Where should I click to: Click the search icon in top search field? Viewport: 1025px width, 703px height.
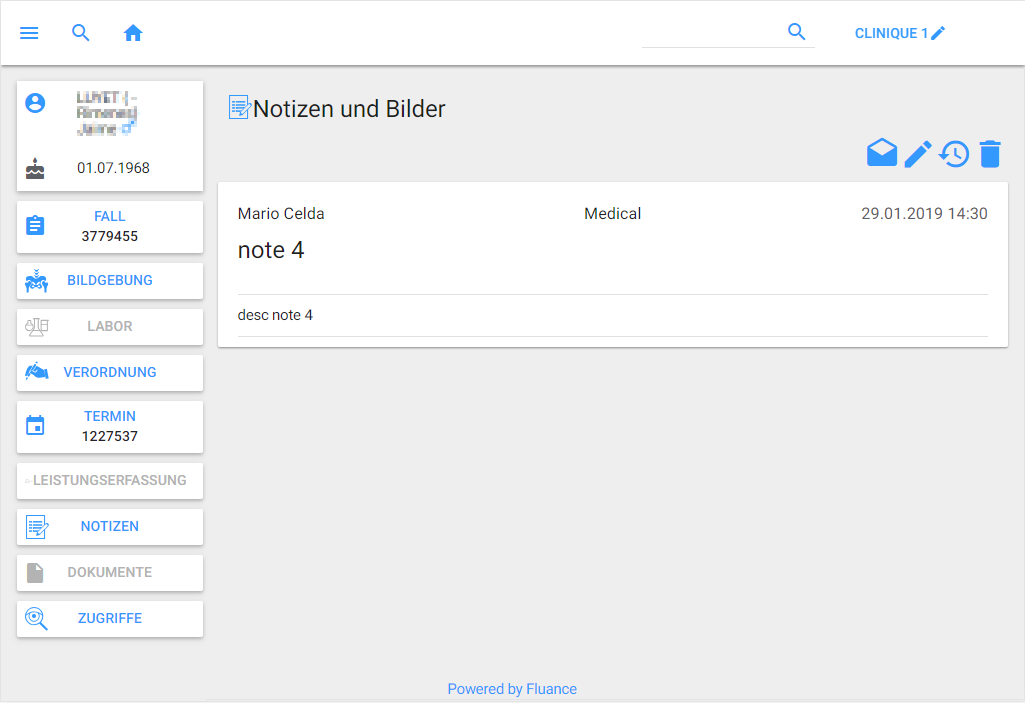[796, 32]
